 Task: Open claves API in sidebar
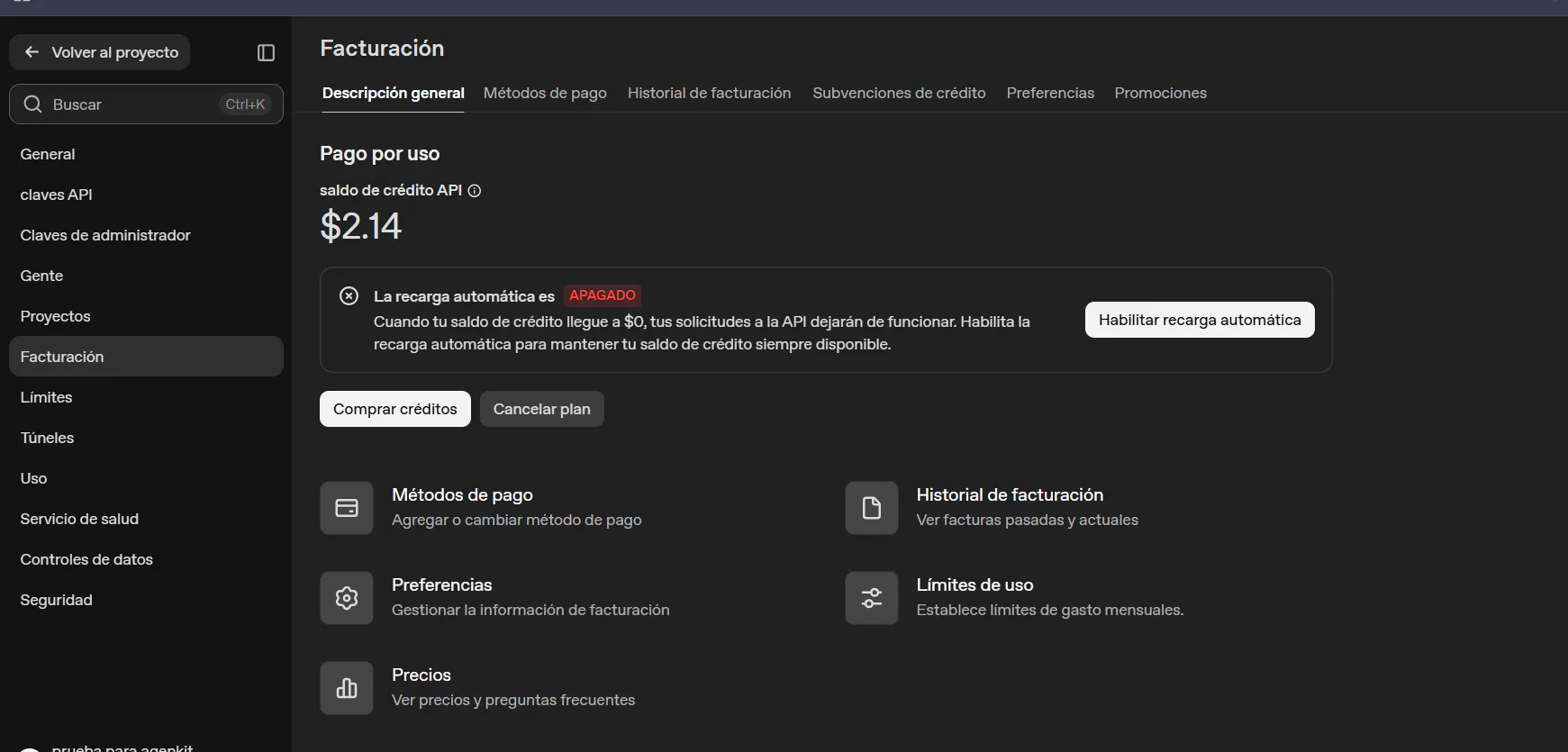pyautogui.click(x=146, y=195)
